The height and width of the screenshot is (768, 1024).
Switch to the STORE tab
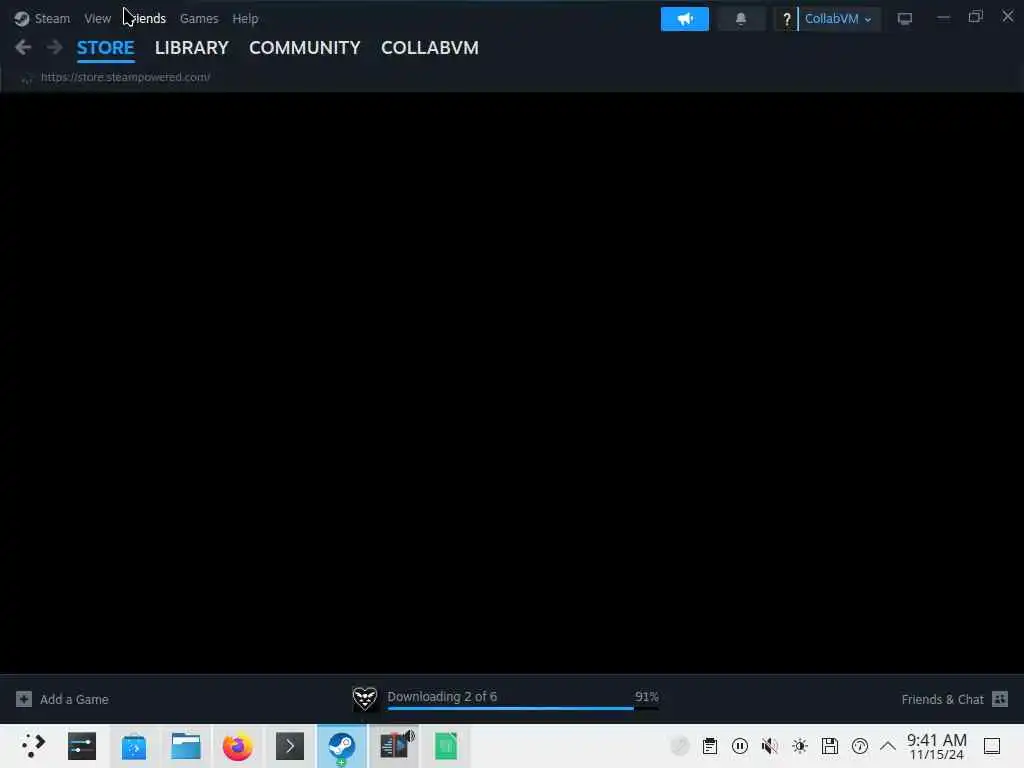[105, 48]
